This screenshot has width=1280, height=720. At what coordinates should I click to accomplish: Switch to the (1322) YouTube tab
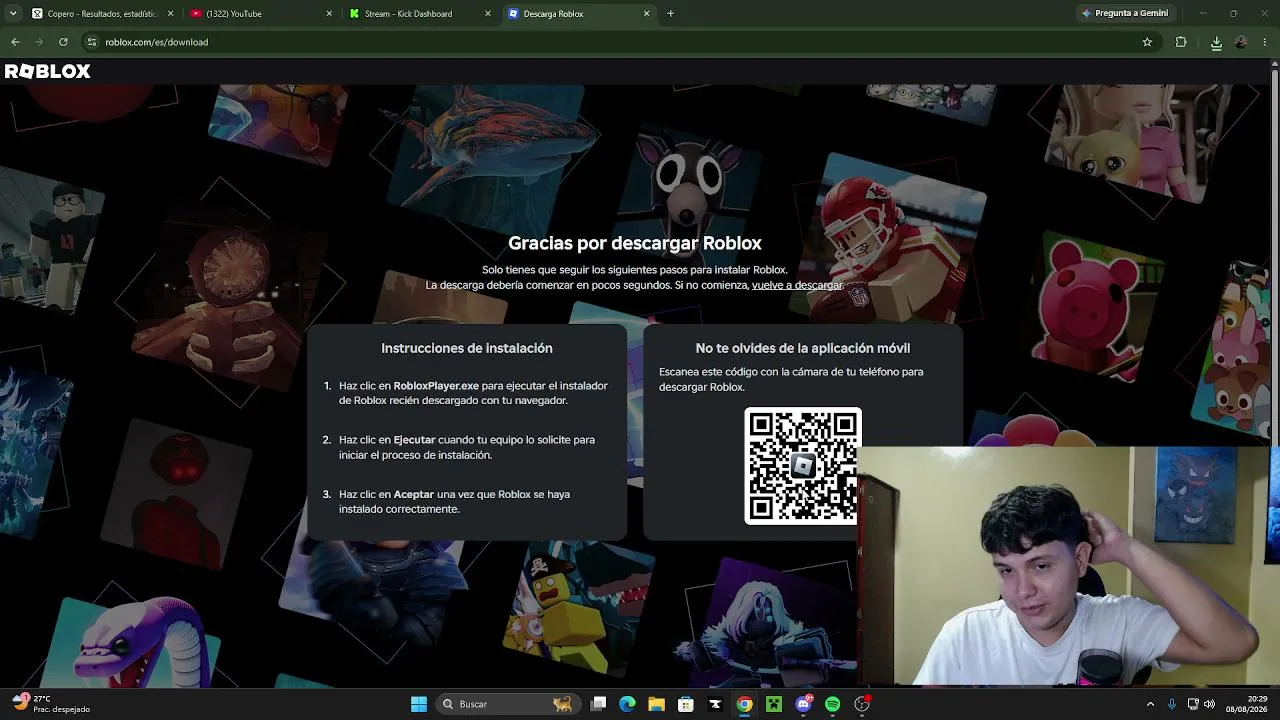click(261, 14)
